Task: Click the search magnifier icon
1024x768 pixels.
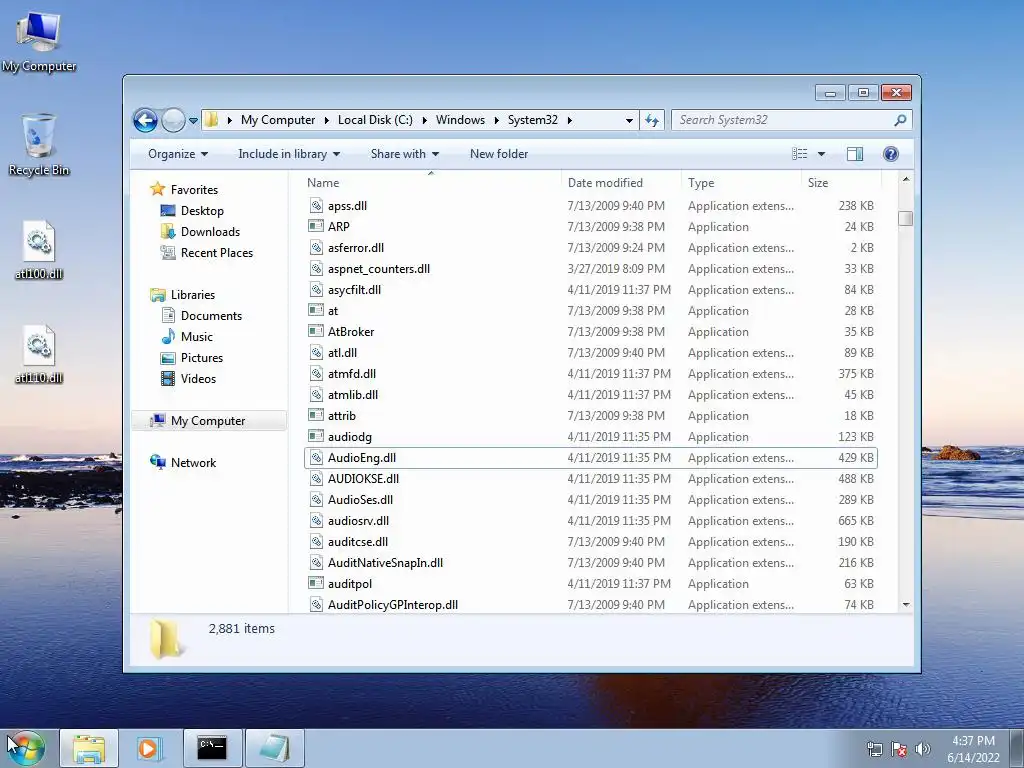Action: click(900, 120)
